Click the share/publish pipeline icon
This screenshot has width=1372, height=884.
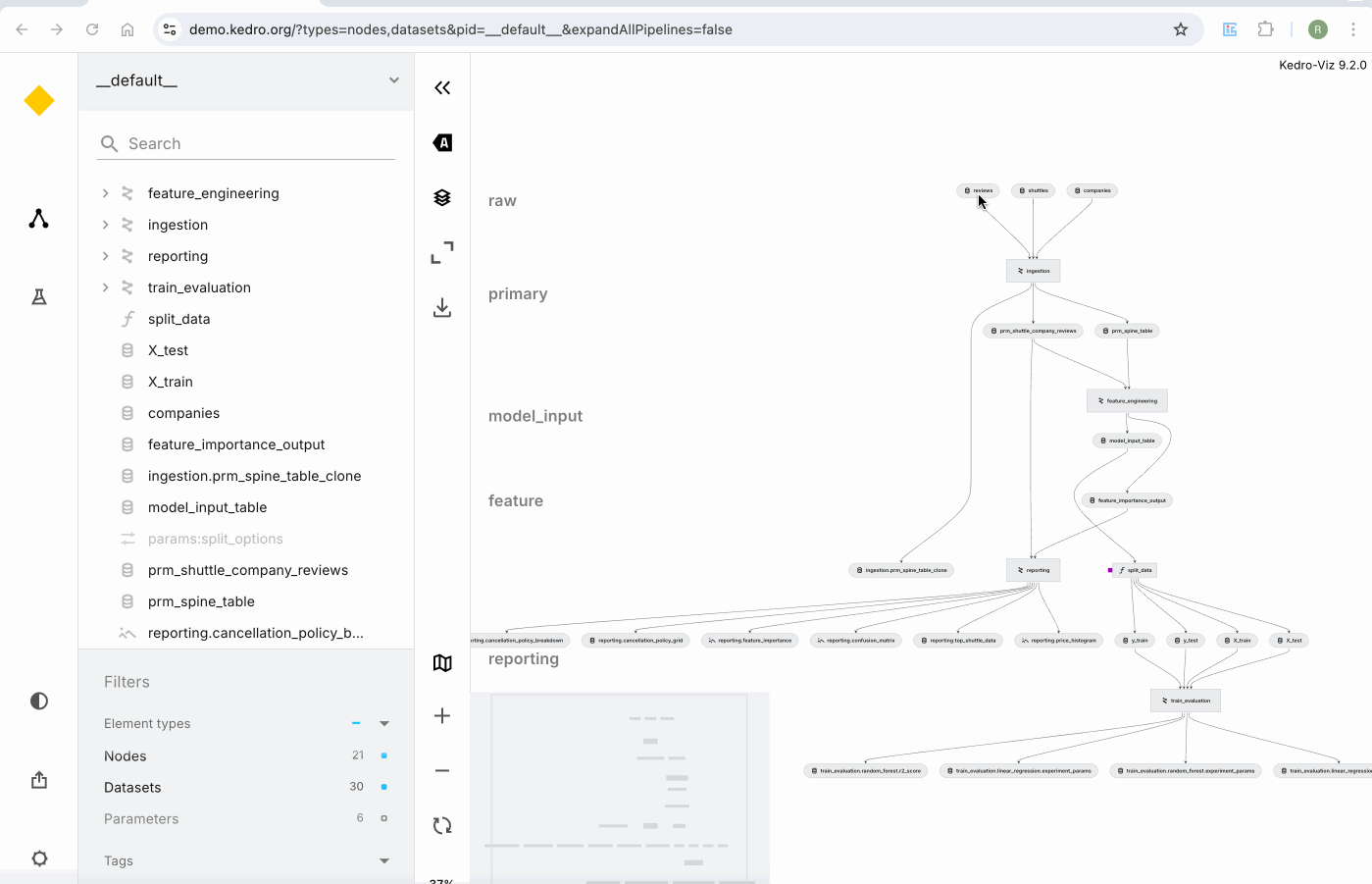pos(39,780)
